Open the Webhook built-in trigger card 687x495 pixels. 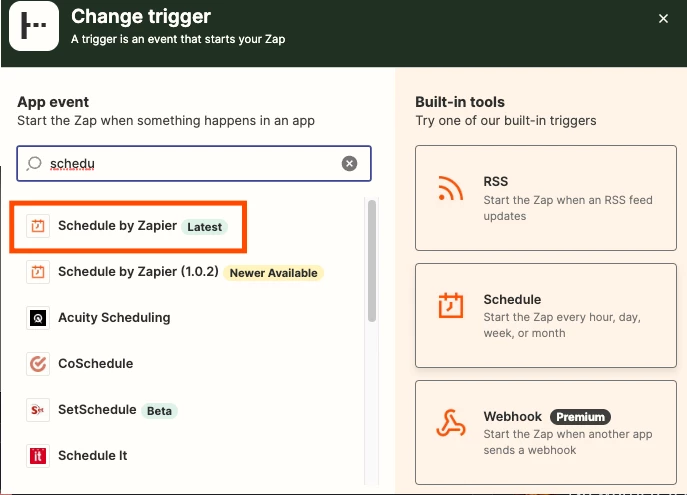pyautogui.click(x=546, y=432)
